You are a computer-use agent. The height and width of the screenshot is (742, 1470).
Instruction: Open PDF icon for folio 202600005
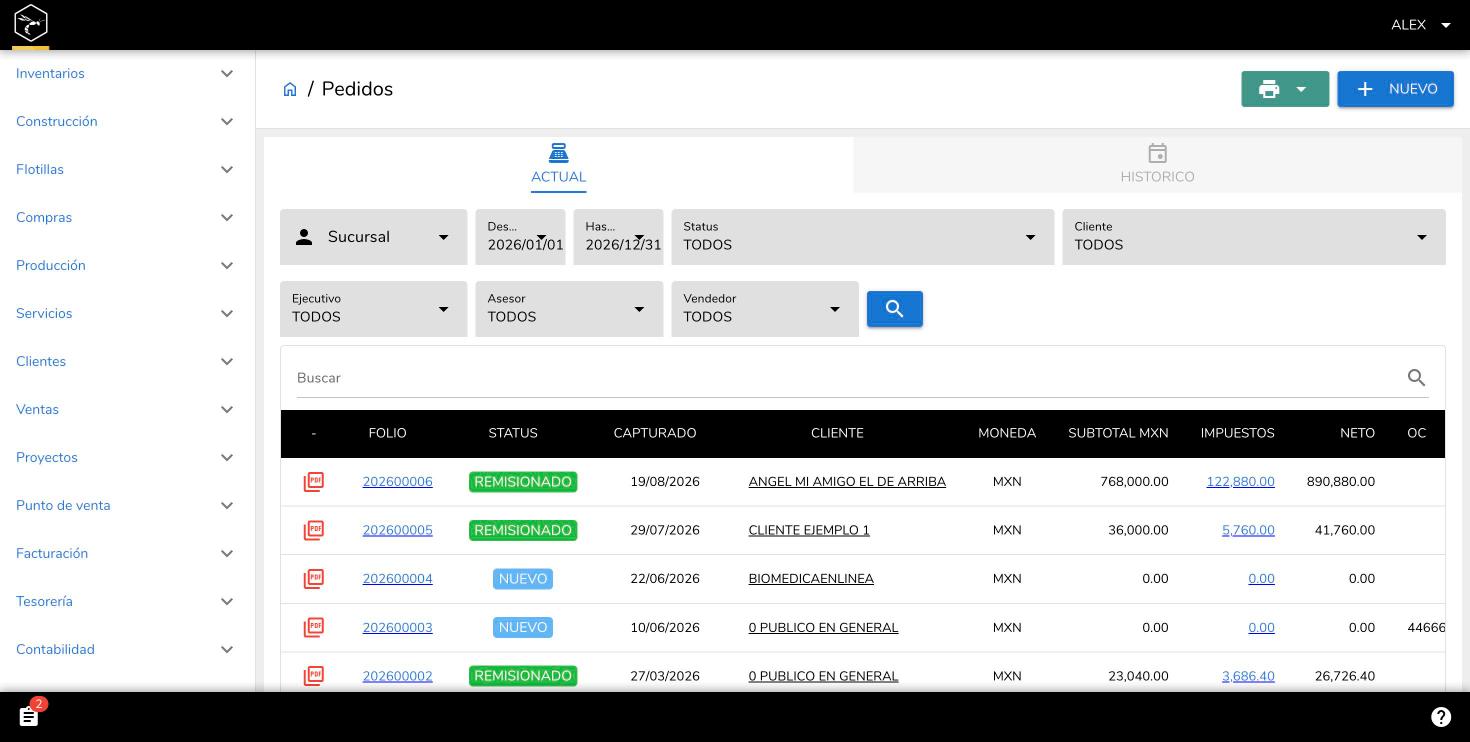point(314,530)
